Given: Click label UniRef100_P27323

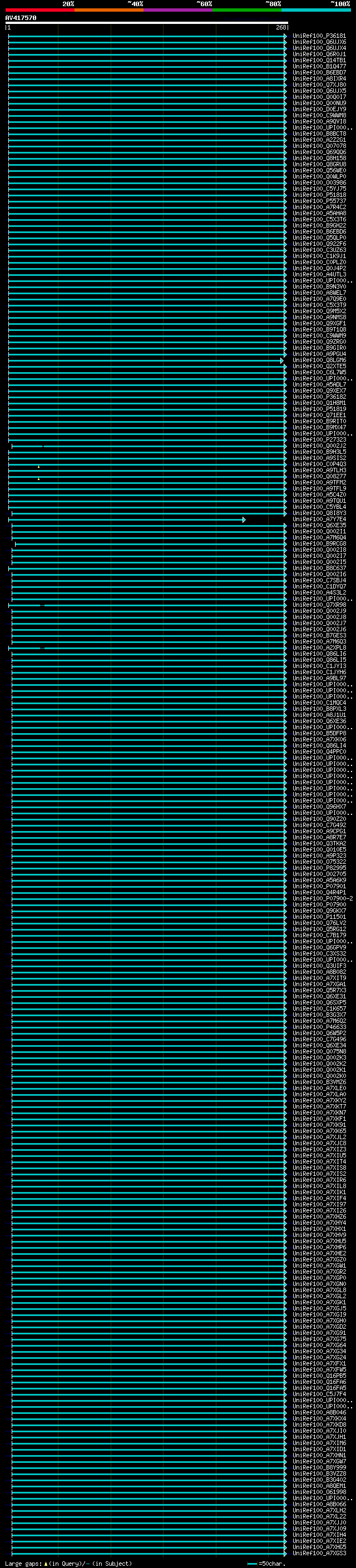Looking at the screenshot, I should (x=319, y=439).
